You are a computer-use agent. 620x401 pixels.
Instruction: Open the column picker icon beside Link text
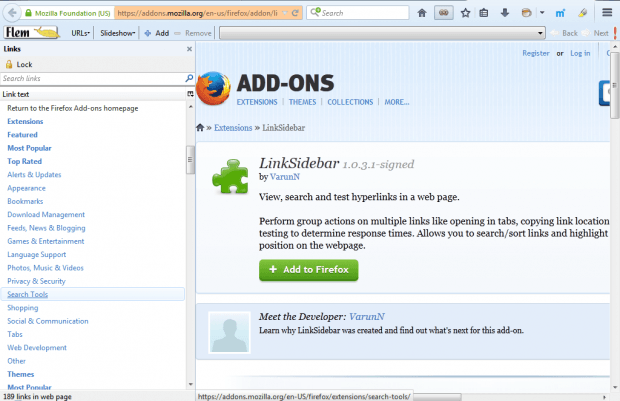point(190,94)
